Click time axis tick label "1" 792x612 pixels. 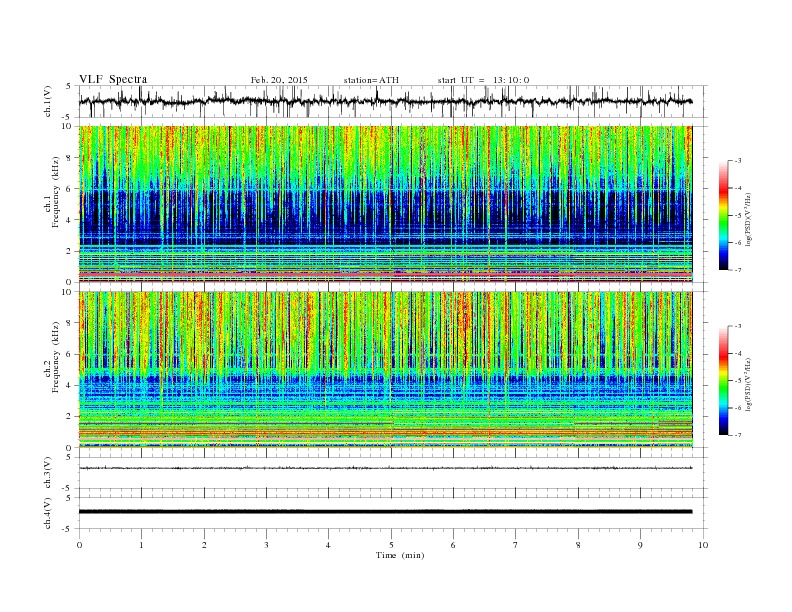pyautogui.click(x=141, y=545)
